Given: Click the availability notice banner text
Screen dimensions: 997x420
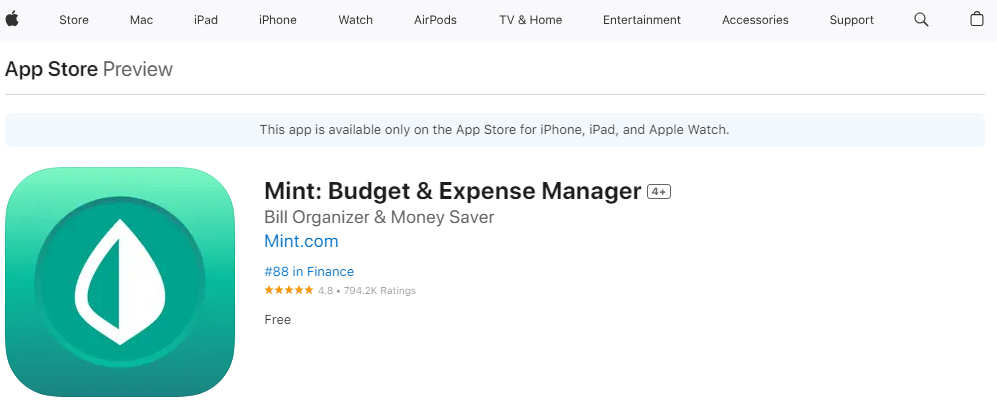Looking at the screenshot, I should coord(495,130).
